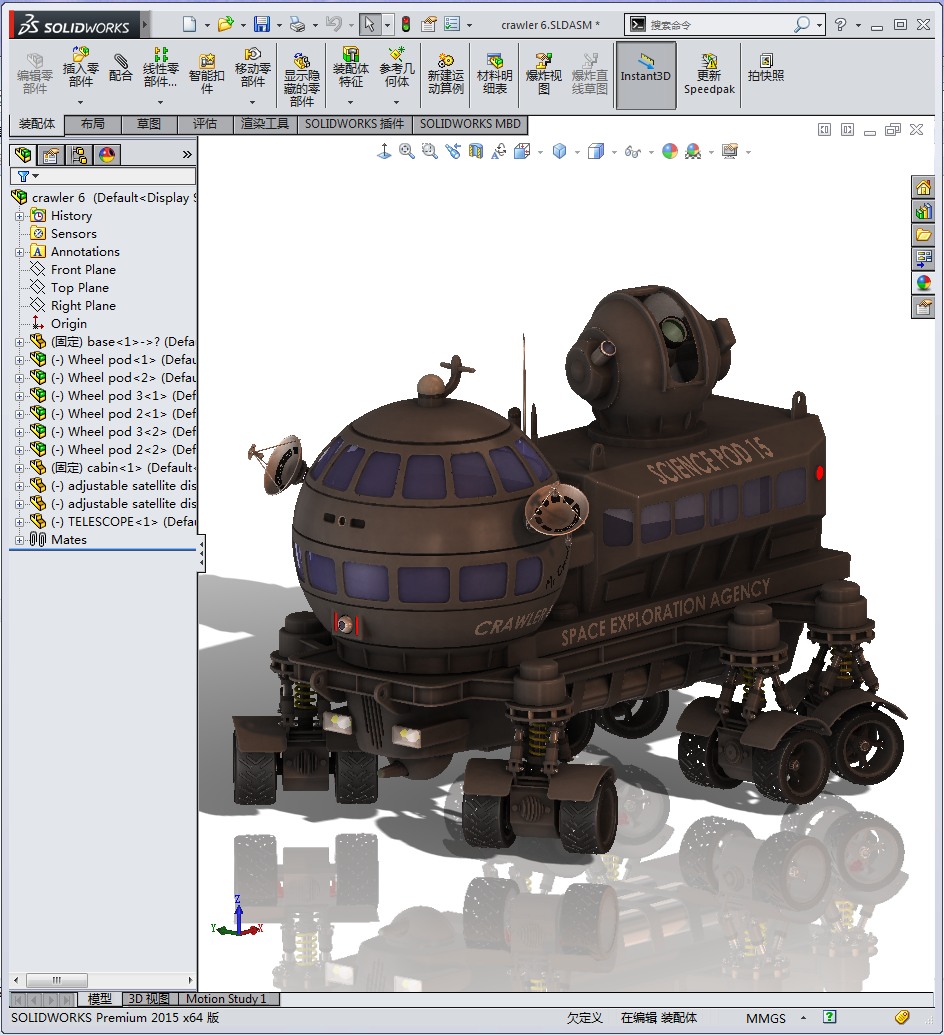Switch to the 评估 (Evaluate) tab

point(205,123)
